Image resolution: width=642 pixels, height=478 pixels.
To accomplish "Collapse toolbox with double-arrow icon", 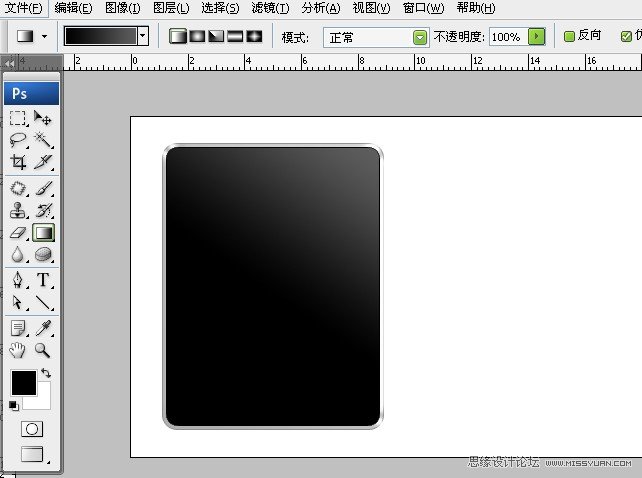I will [10, 63].
